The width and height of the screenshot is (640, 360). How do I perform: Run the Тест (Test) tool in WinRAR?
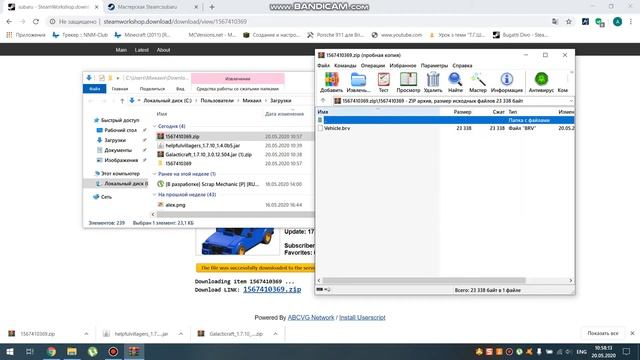383,82
